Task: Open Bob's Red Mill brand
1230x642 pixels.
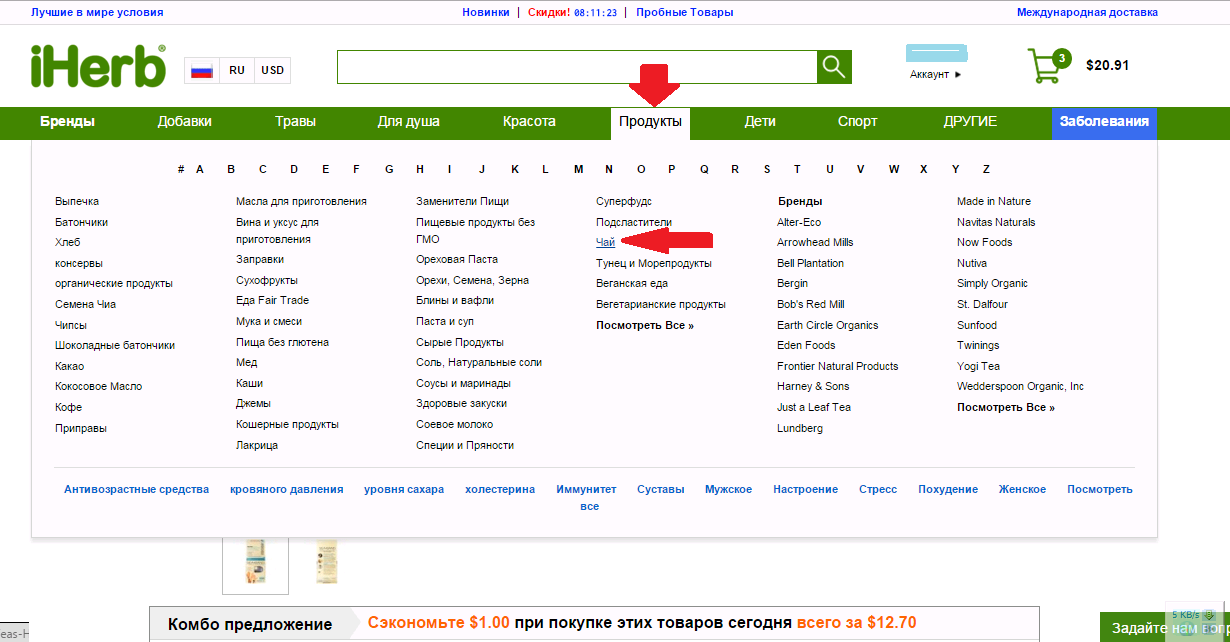Action: (811, 304)
